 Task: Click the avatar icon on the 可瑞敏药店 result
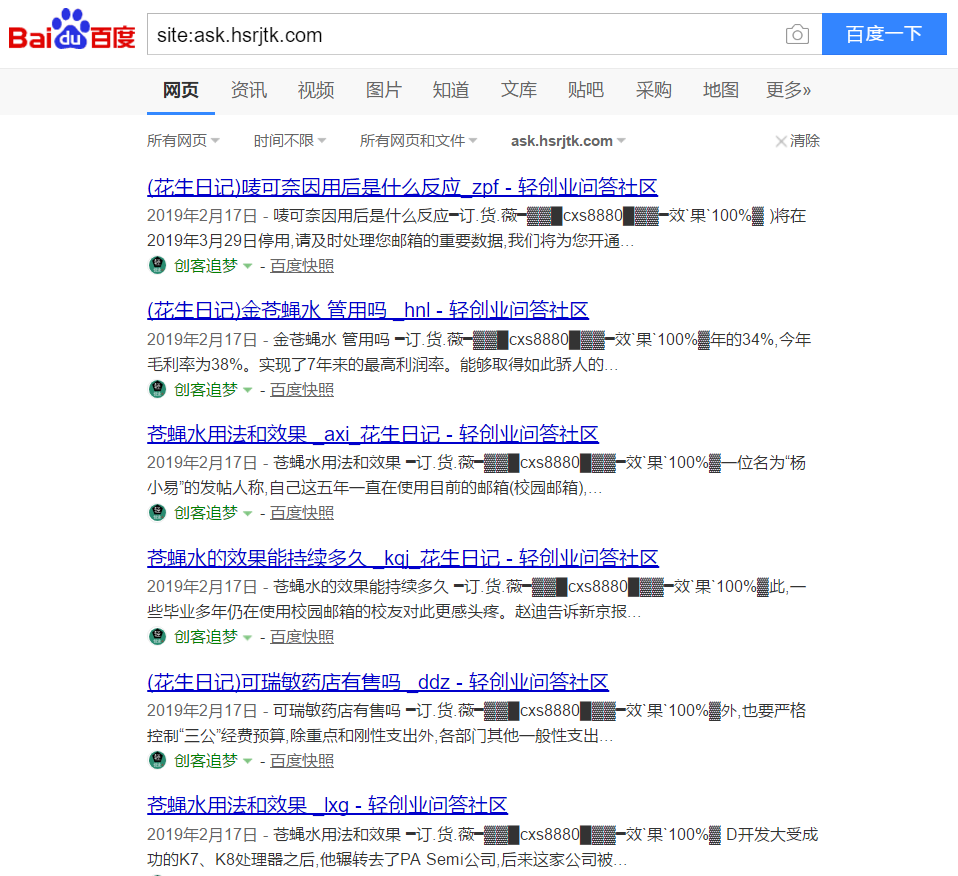click(x=157, y=760)
